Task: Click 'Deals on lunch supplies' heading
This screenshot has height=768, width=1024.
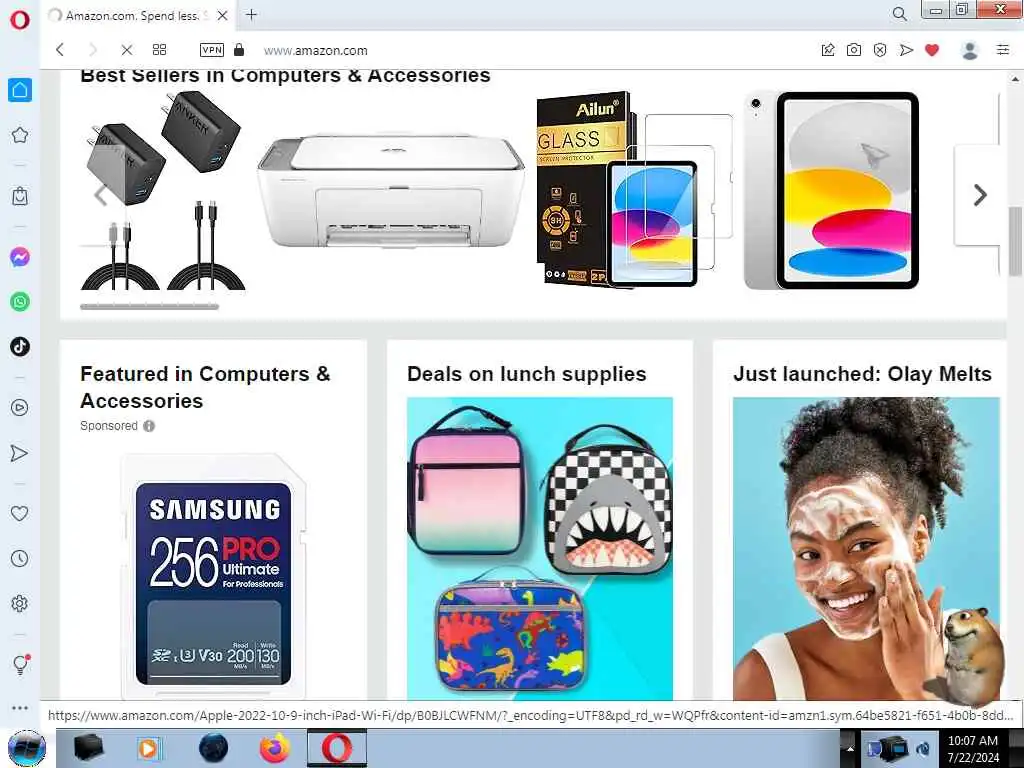Action: (x=526, y=374)
